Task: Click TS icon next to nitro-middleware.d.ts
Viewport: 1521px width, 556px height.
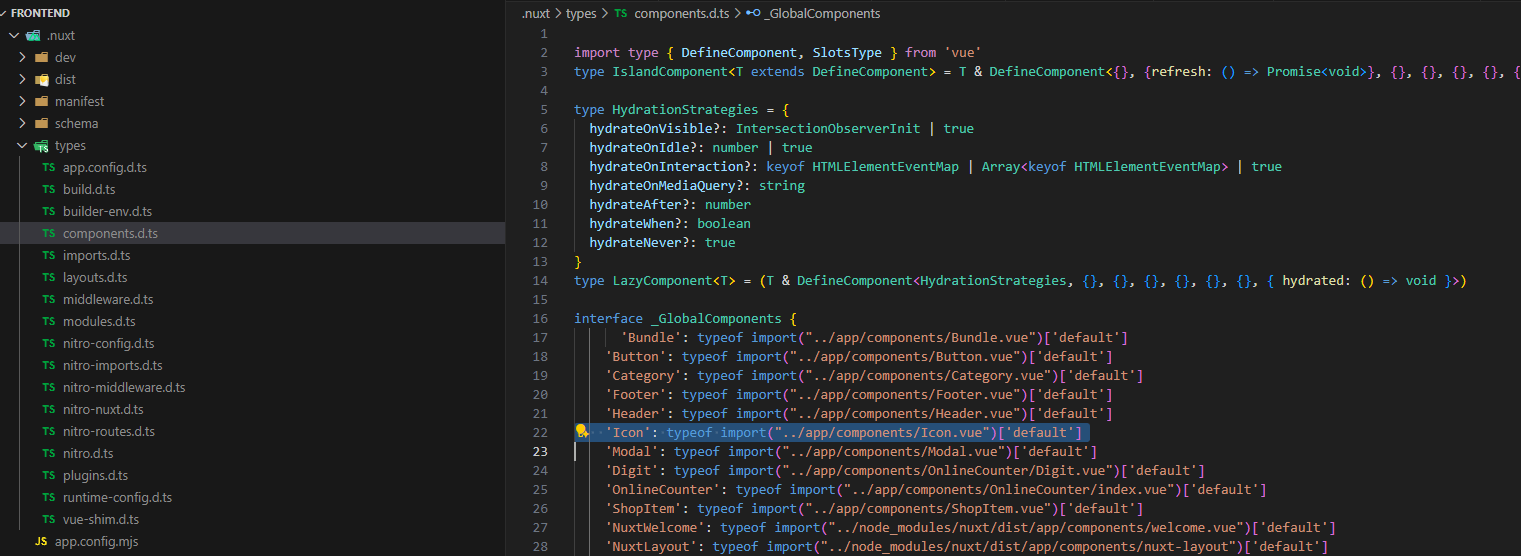Action: [x=48, y=387]
